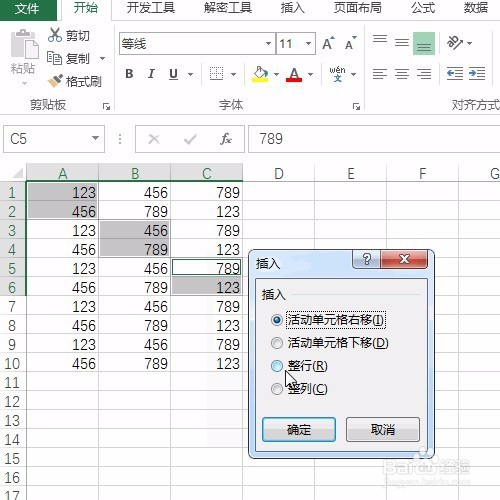500x500 pixels.
Task: Select column E header
Action: tap(351, 173)
